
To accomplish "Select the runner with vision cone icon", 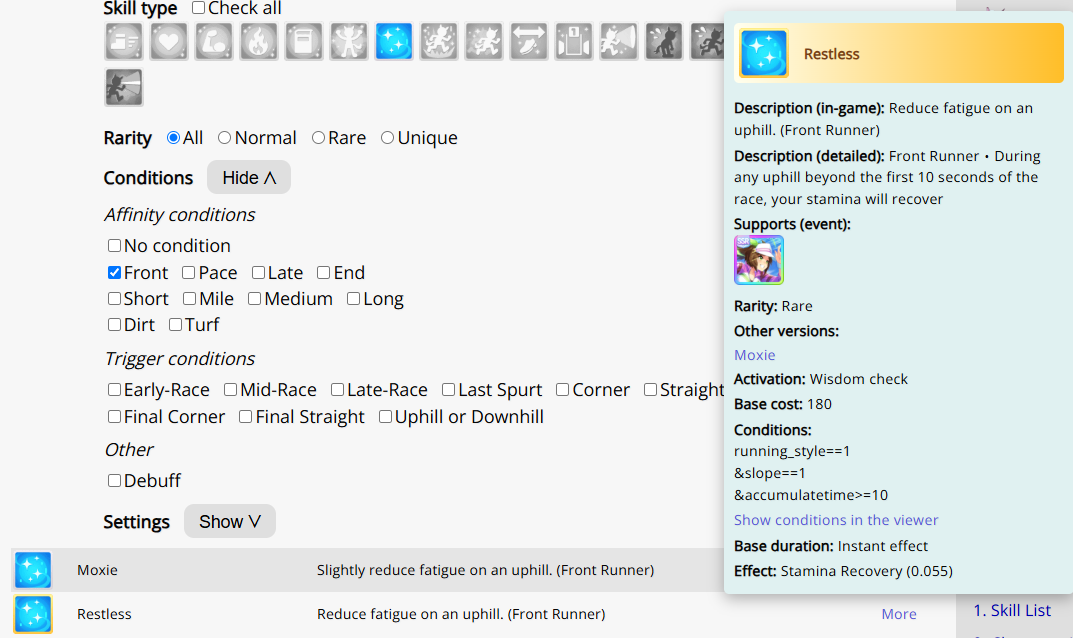I will pyautogui.click(x=619, y=42).
